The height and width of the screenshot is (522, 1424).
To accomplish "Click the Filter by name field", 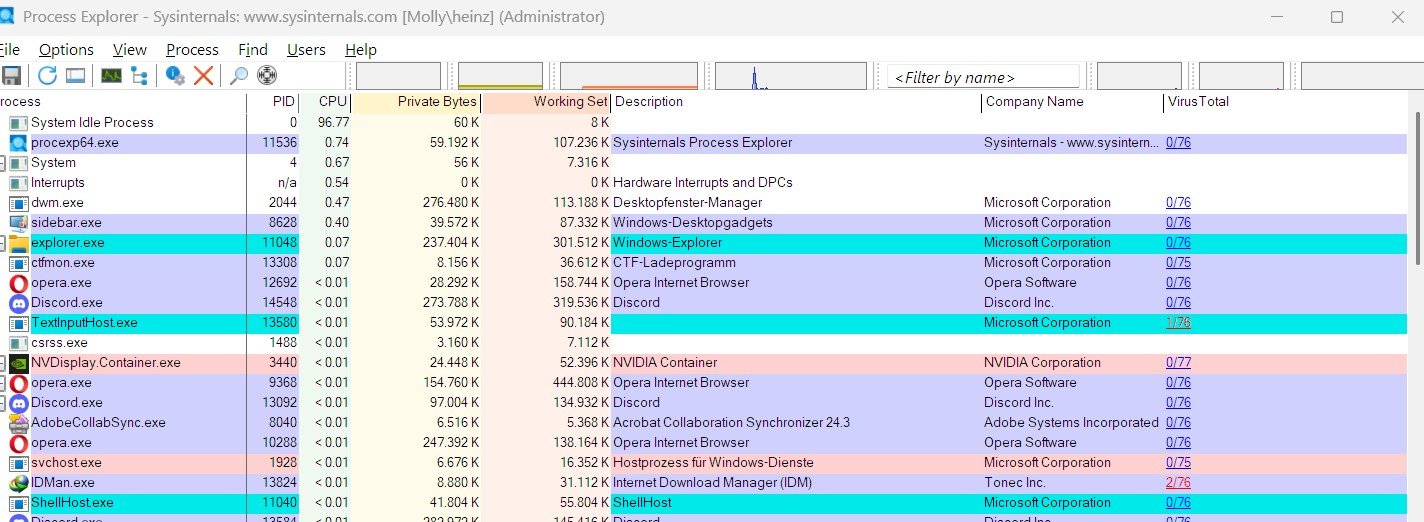I will [984, 77].
